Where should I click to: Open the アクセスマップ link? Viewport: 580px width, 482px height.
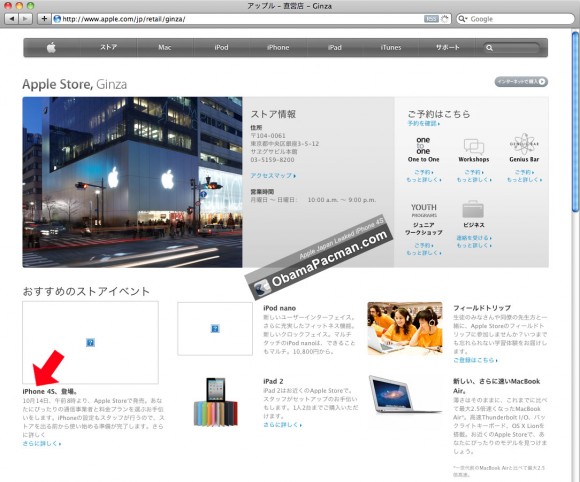[x=273, y=175]
